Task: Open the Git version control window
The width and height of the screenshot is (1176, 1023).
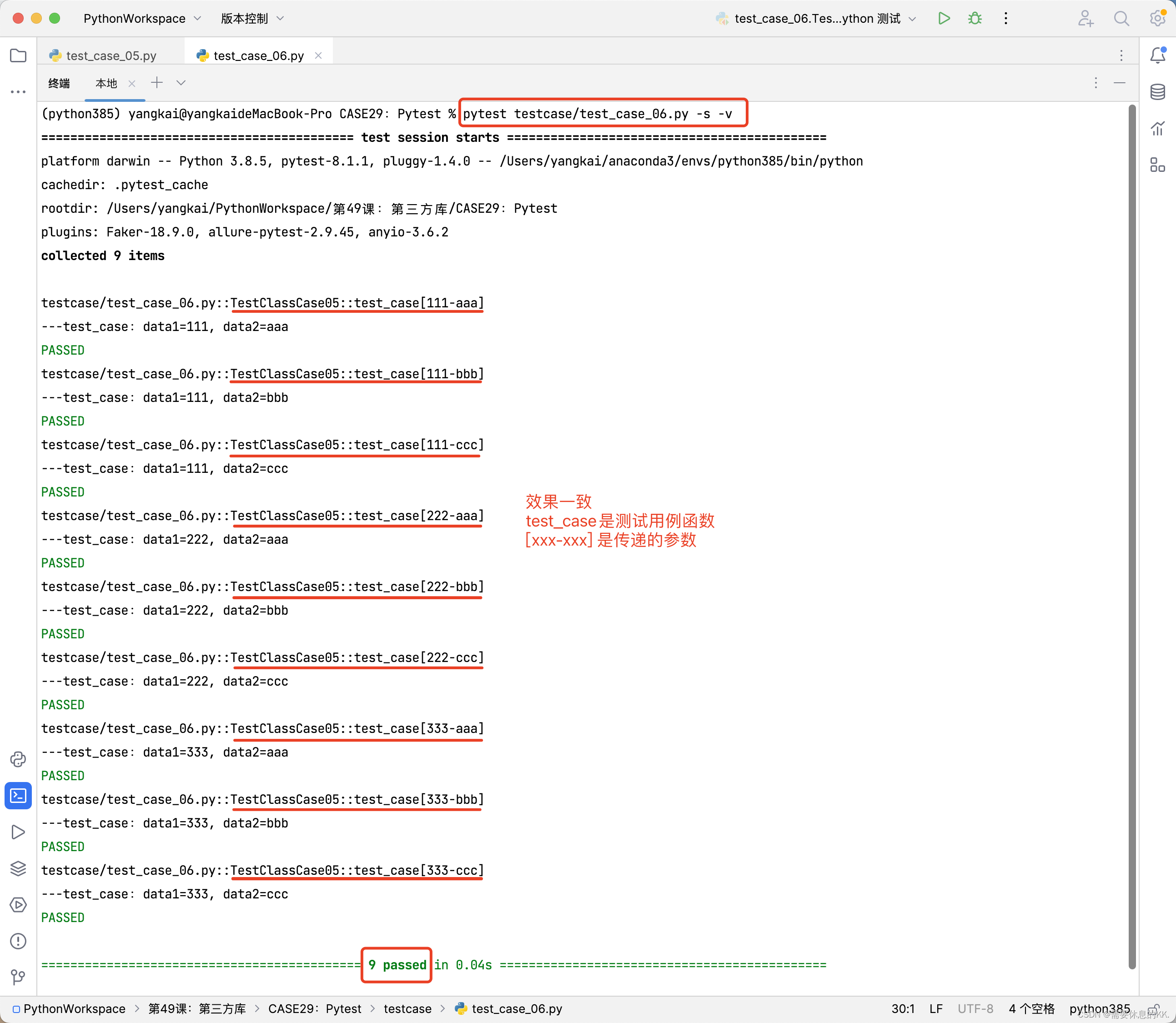Action: [x=18, y=978]
